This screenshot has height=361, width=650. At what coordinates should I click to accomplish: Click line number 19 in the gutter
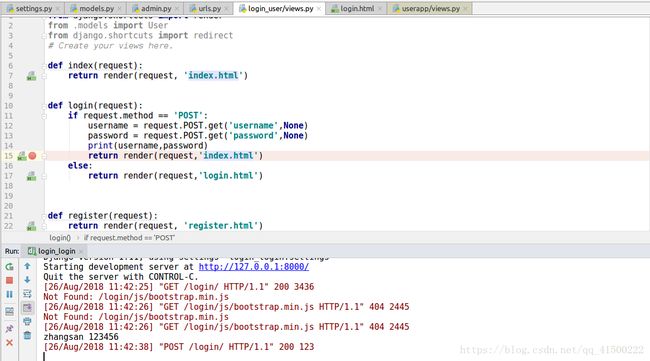point(8,196)
